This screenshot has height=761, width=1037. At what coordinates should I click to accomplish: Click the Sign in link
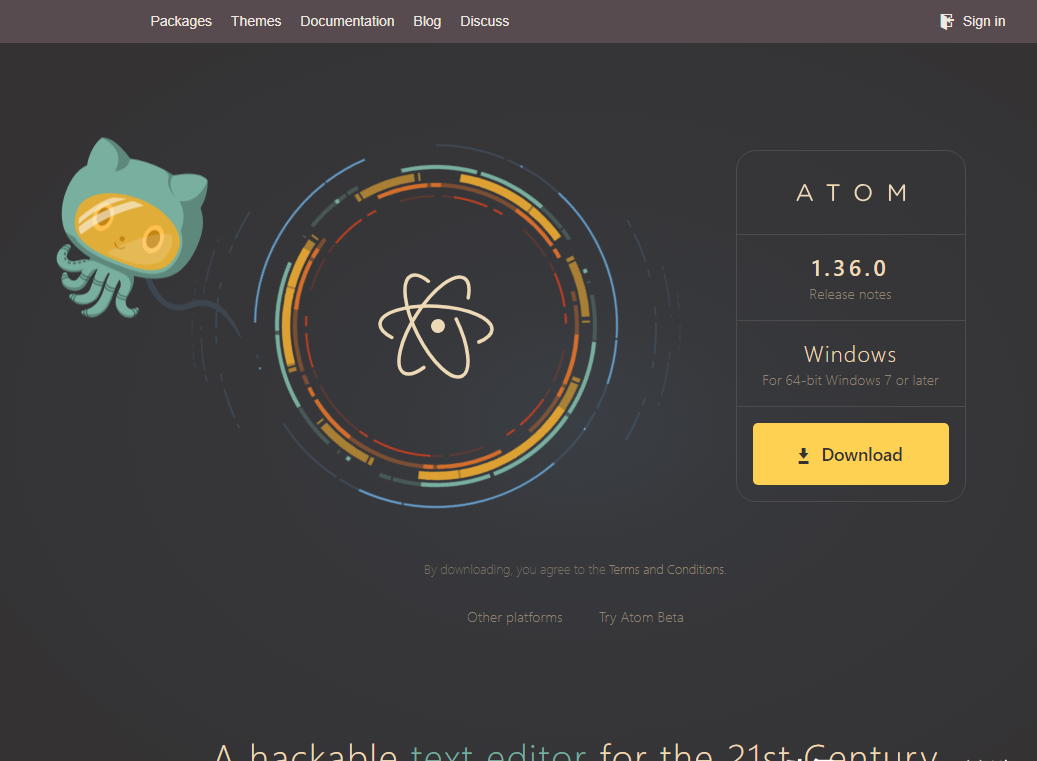[983, 21]
